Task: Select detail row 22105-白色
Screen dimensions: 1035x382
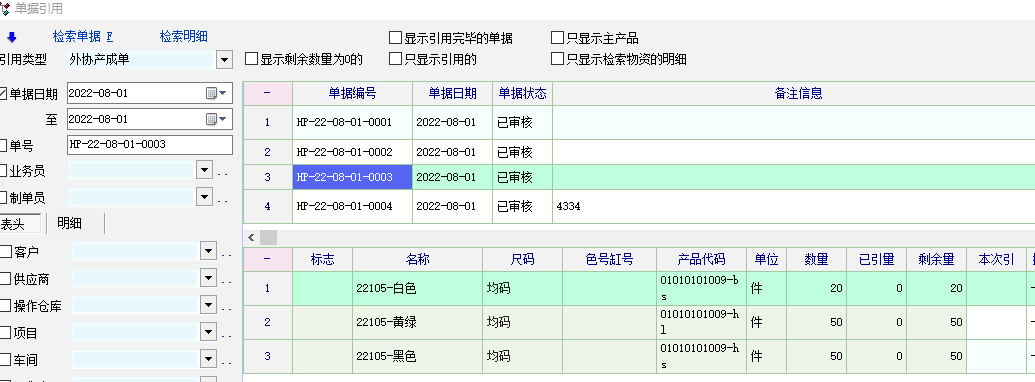Action: click(639, 288)
